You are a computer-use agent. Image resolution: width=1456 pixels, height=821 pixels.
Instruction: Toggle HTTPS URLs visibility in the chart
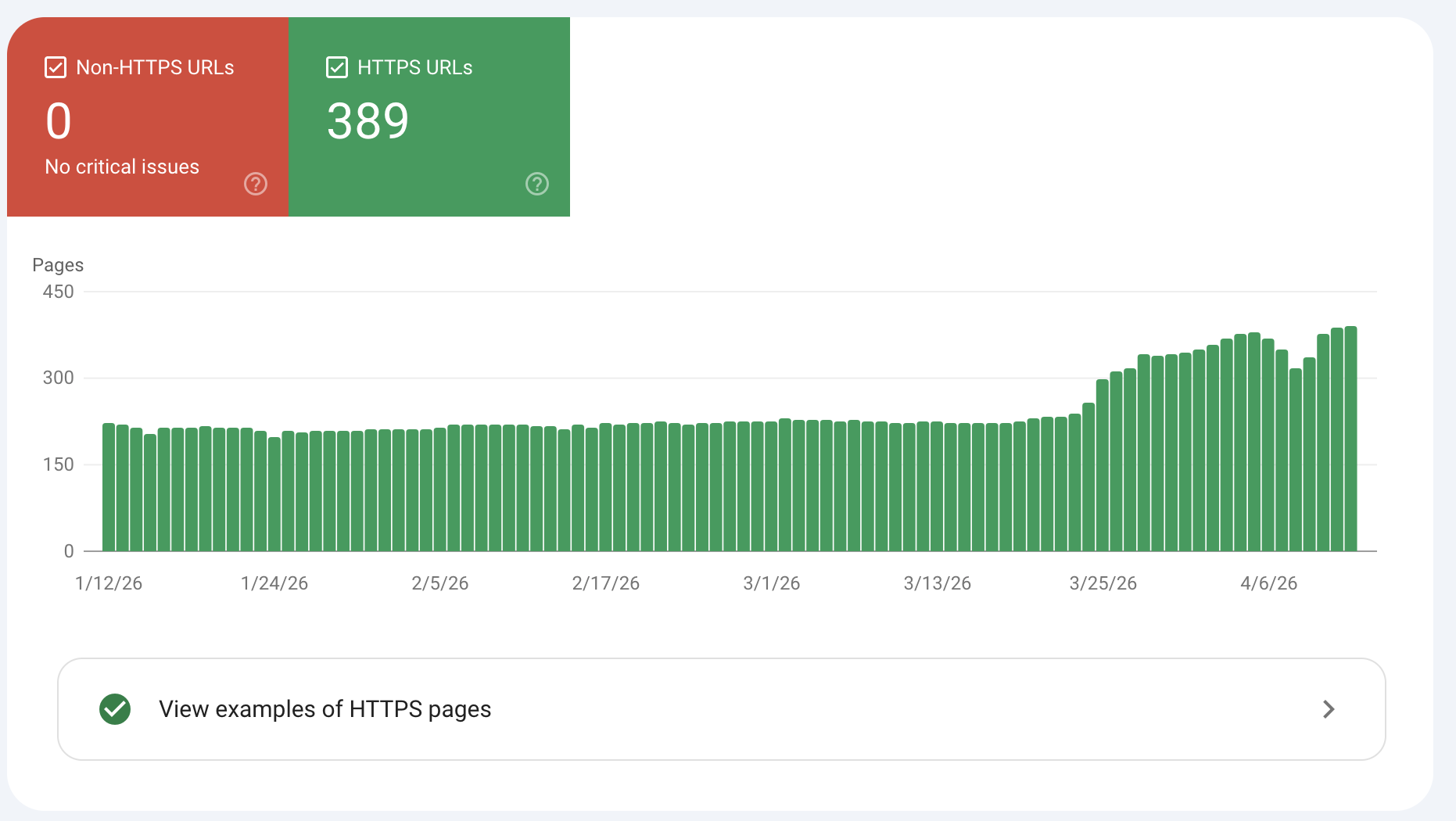336,67
